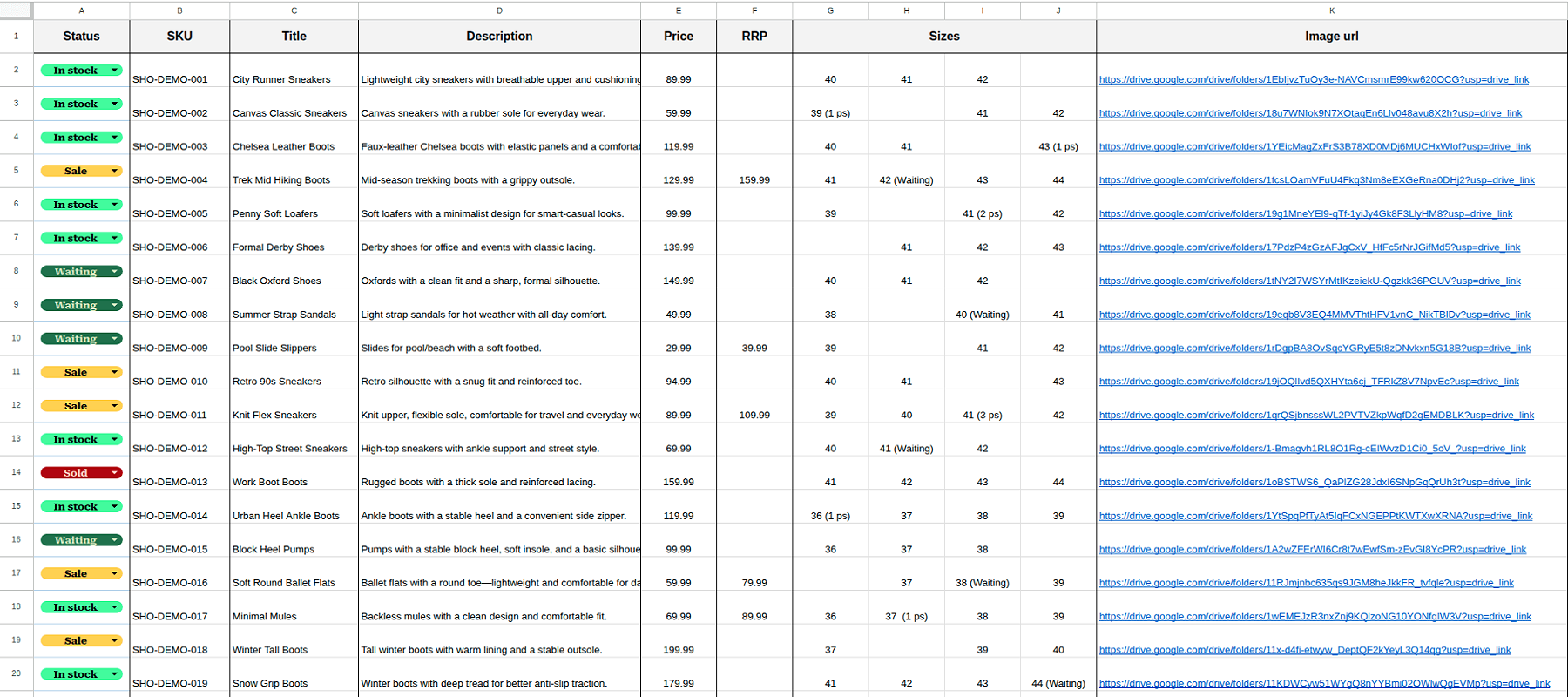Open the image URL for Winter Tall Boots
Screen dimensions: 1568x697
point(1304,650)
